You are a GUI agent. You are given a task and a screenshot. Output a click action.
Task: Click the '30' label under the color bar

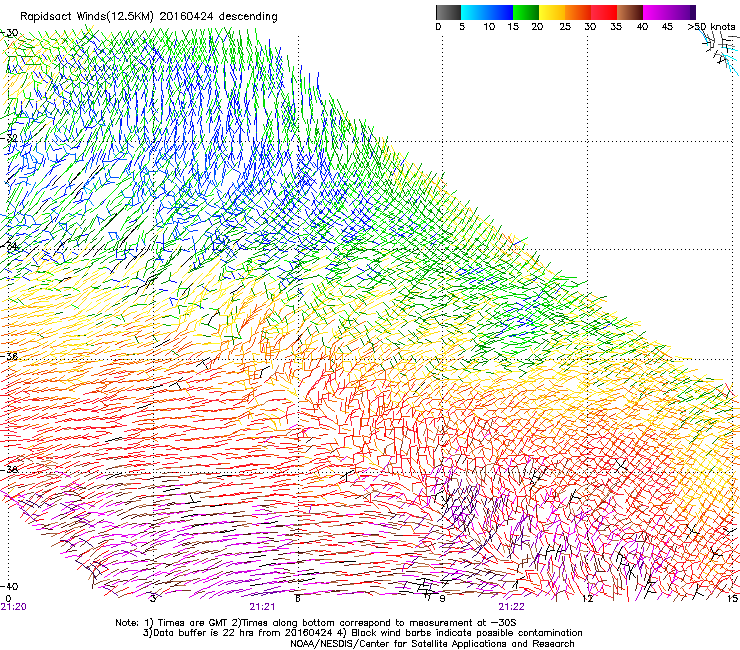pyautogui.click(x=590, y=27)
